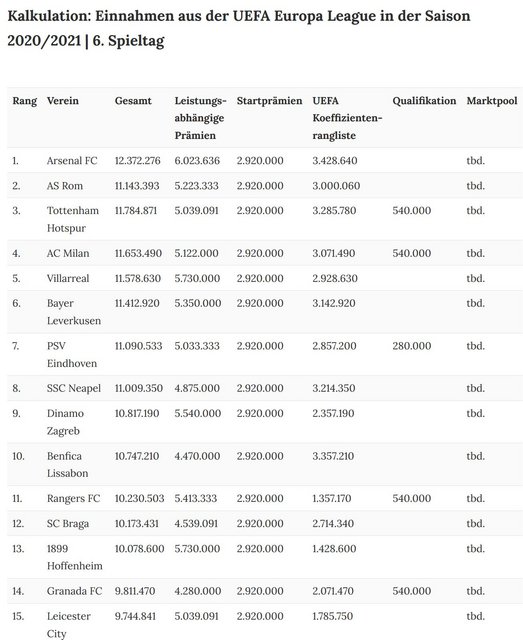Select the Arsenal FC club name
523x640 pixels.
pyautogui.click(x=72, y=160)
